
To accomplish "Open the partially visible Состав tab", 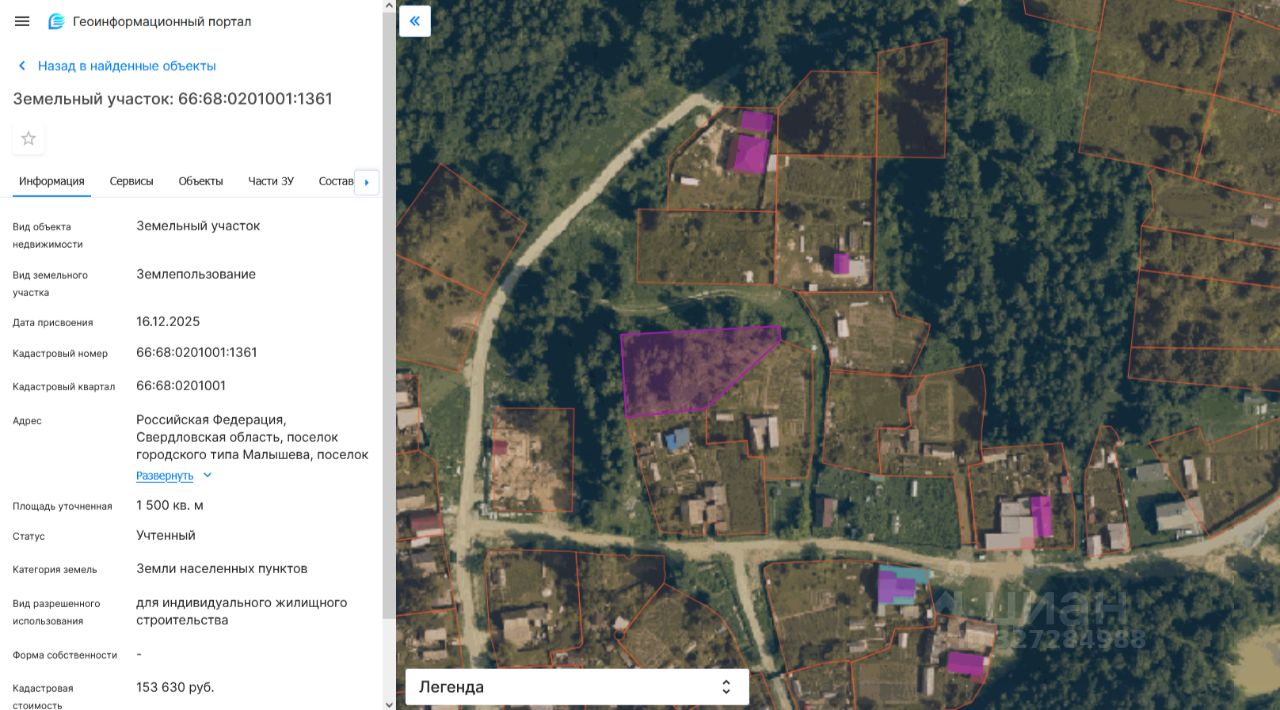I will 336,181.
